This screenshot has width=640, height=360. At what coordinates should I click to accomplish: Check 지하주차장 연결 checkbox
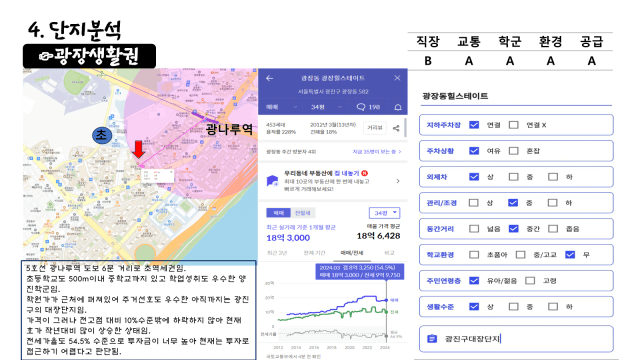tap(474, 124)
